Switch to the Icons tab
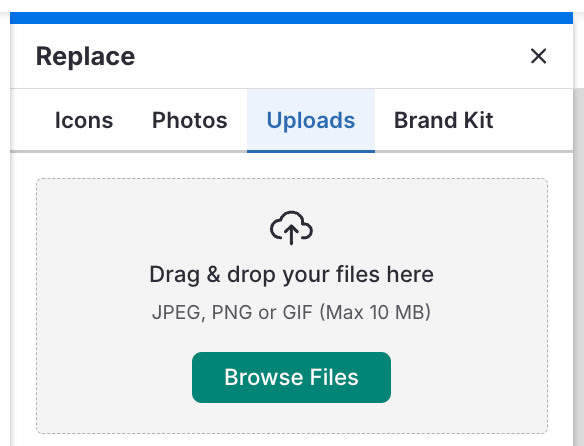The height and width of the screenshot is (446, 584). point(84,120)
